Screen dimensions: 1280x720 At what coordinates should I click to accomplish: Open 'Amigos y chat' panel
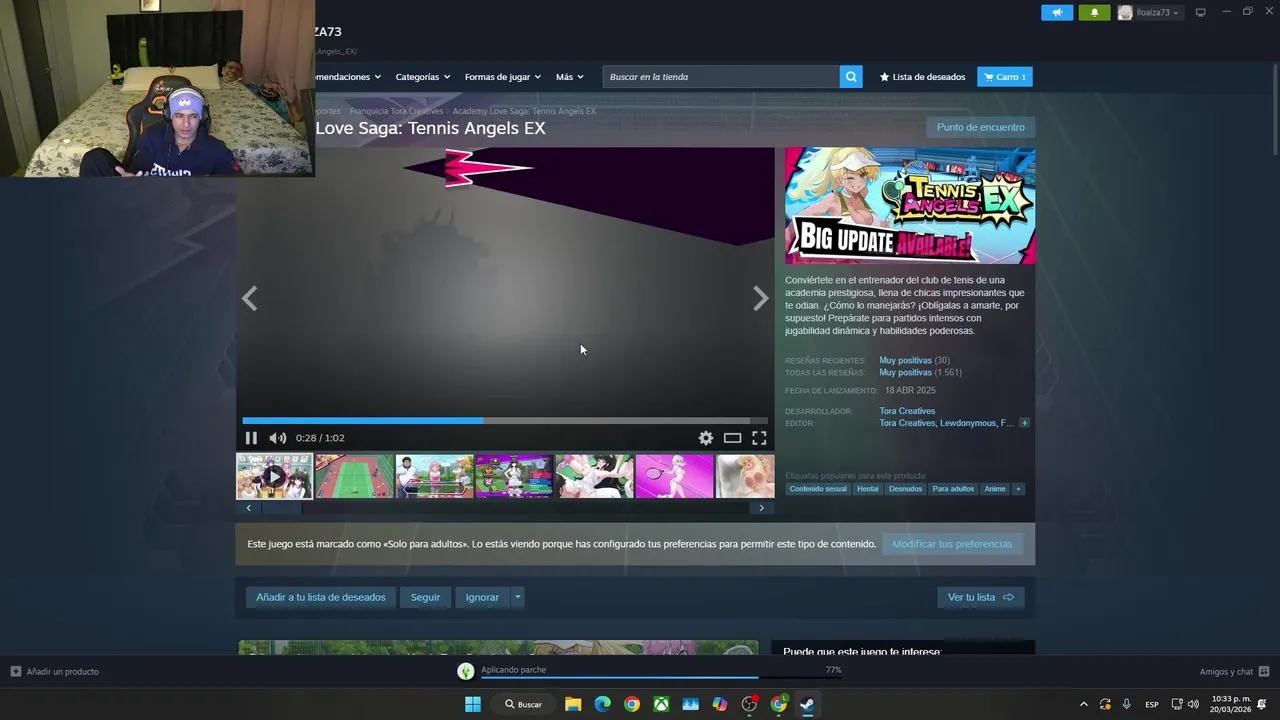pos(1234,671)
